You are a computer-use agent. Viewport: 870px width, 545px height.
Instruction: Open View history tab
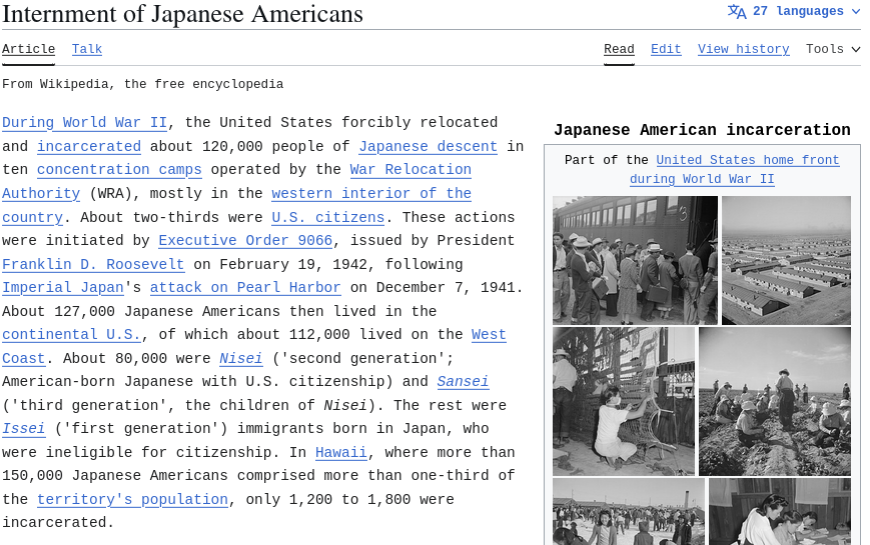[743, 49]
